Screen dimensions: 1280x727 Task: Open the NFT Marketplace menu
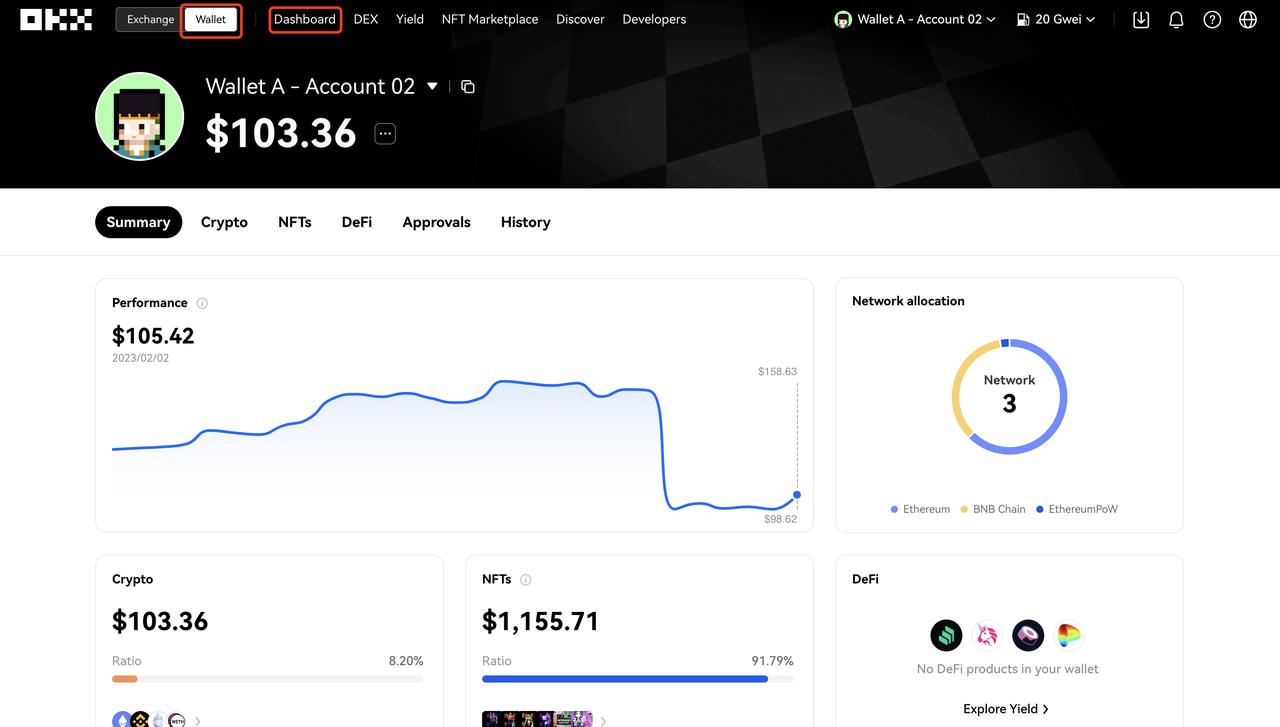490,19
